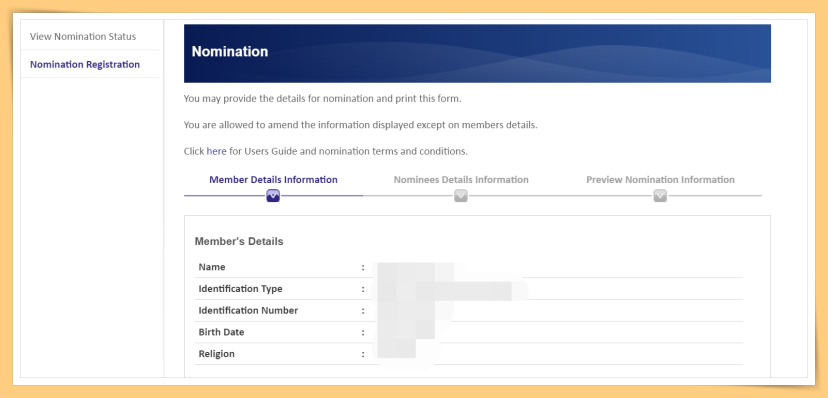
Task: Jump to Preview Nomination Information step
Action: [x=660, y=179]
